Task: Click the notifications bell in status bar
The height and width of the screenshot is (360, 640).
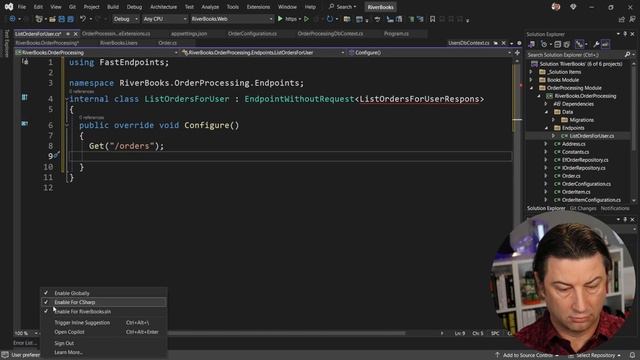Action: tap(632, 355)
